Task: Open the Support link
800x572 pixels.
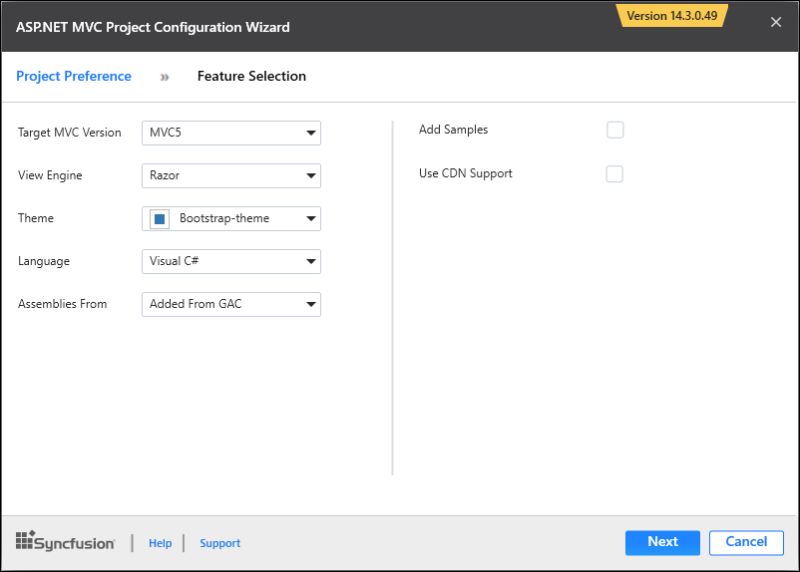Action: tap(220, 543)
